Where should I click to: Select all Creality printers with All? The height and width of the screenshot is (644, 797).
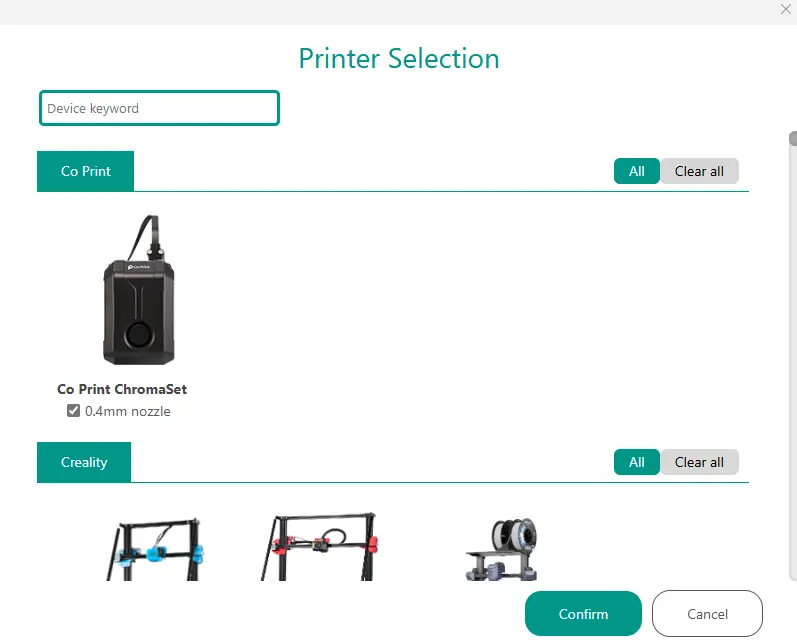(636, 462)
